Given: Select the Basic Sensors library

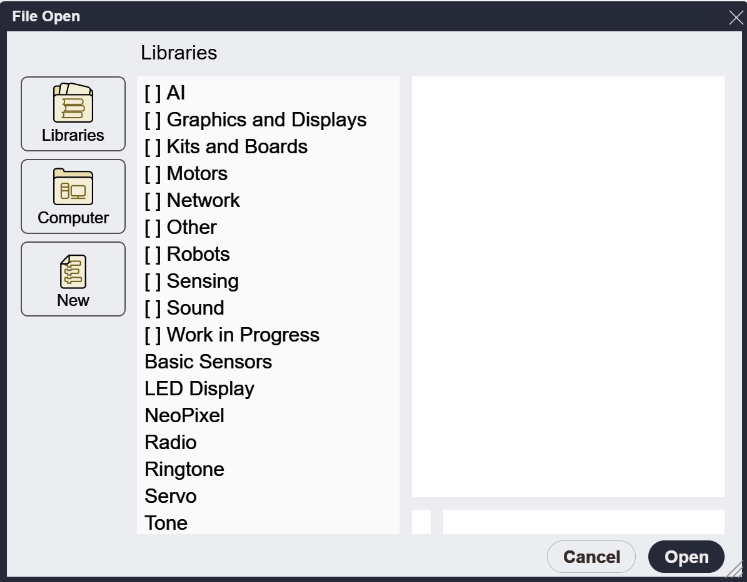Looking at the screenshot, I should (x=208, y=362).
